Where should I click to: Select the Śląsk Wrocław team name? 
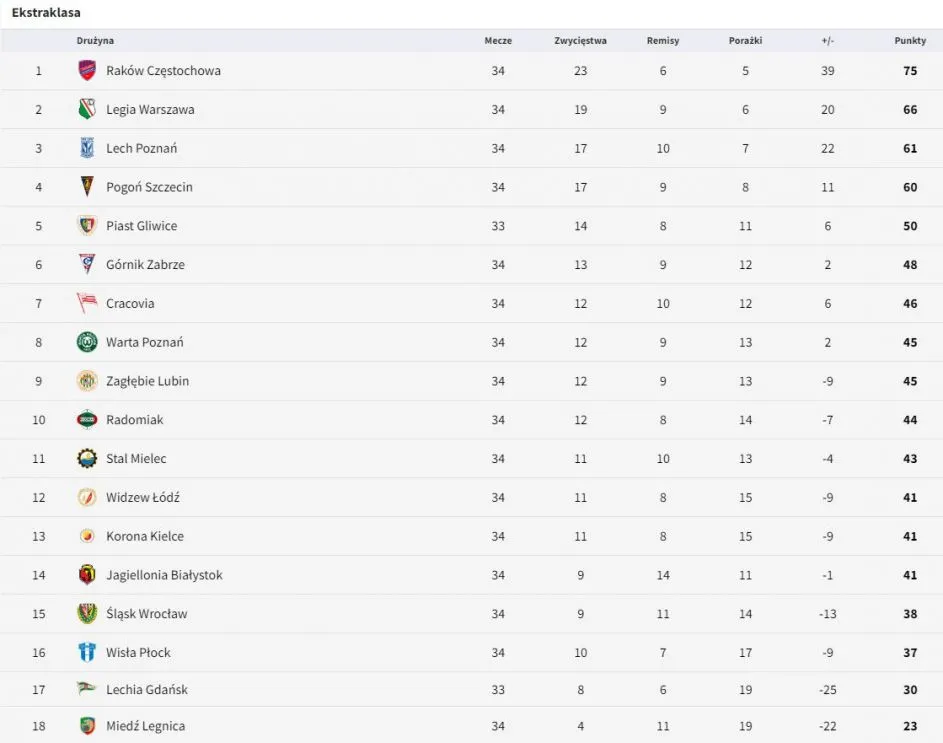pos(146,614)
